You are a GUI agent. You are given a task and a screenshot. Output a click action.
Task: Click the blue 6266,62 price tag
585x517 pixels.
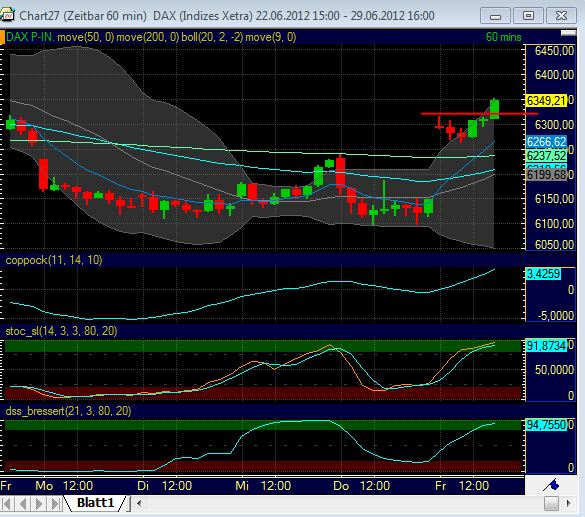[546, 142]
